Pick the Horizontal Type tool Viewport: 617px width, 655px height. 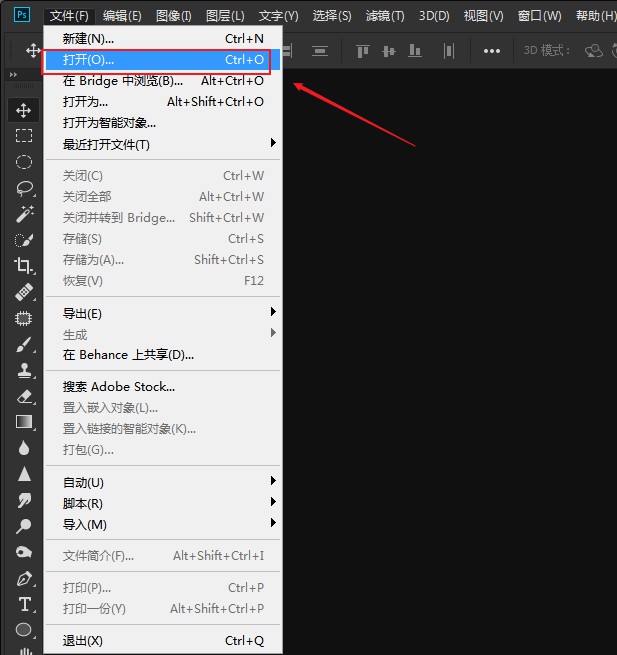tap(24, 604)
